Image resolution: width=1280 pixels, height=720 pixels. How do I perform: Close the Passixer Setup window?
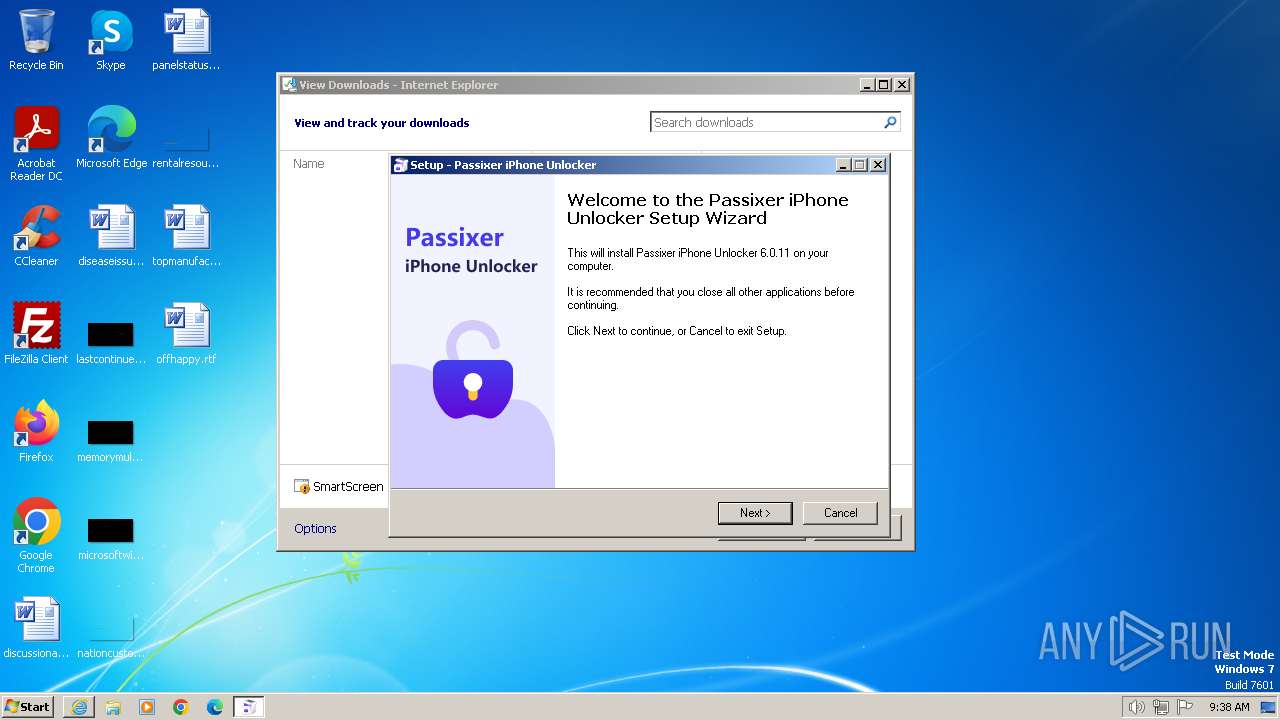pos(878,165)
